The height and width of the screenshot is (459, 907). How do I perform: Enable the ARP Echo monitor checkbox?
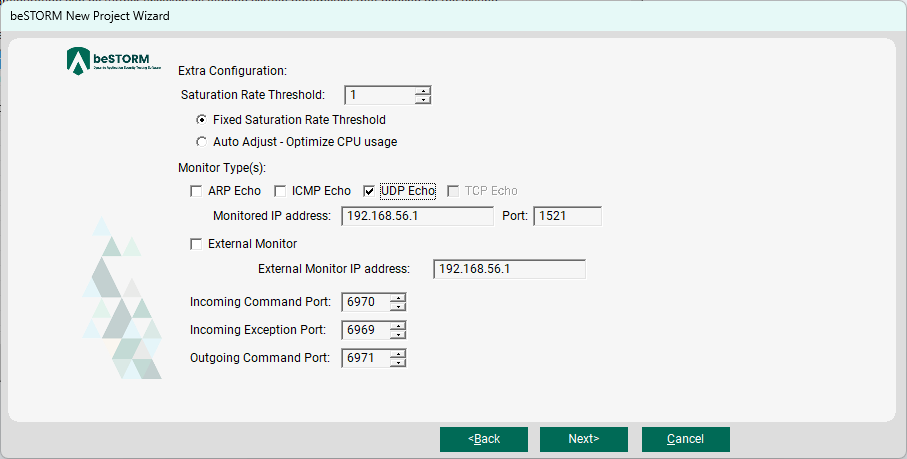(x=196, y=191)
